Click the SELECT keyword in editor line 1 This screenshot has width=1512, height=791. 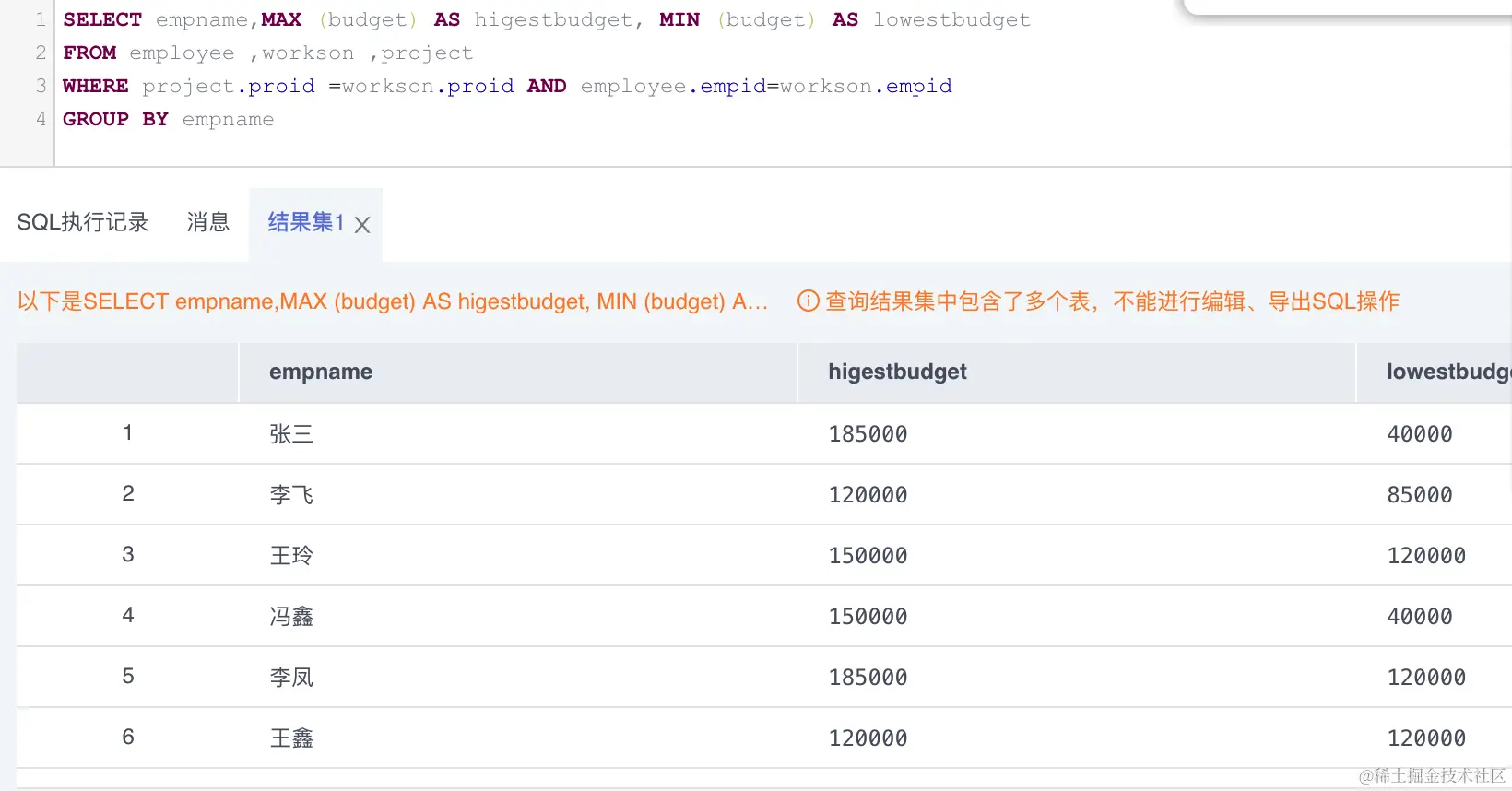(x=102, y=19)
